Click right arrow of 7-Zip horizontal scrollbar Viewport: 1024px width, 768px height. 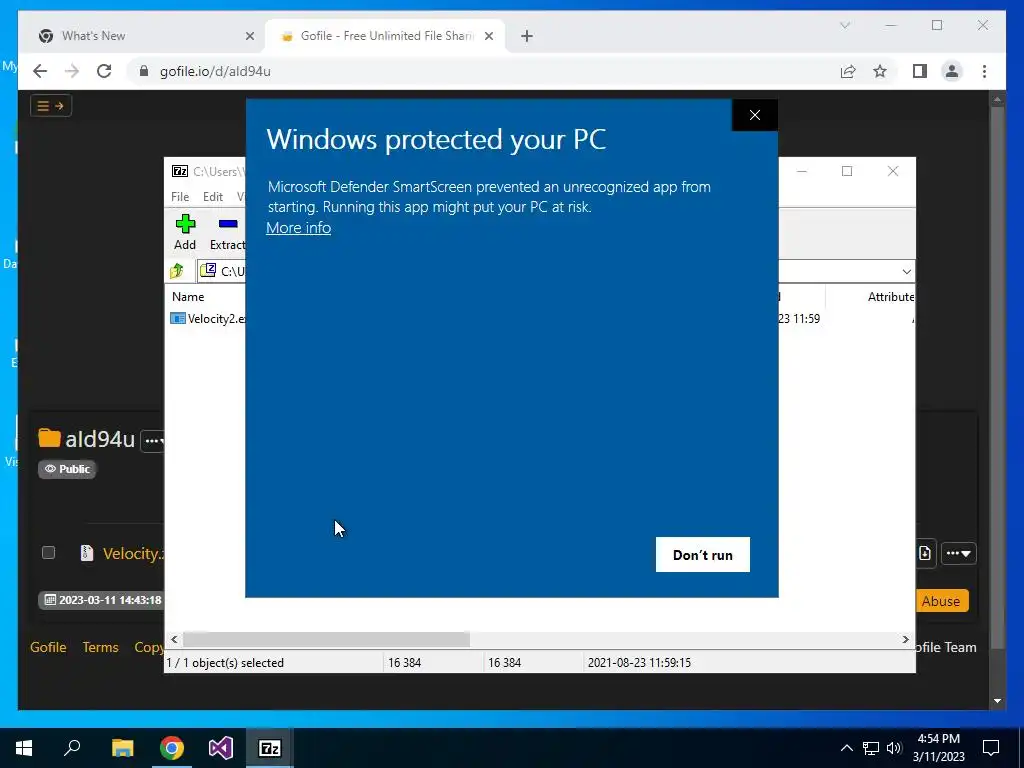(x=905, y=639)
